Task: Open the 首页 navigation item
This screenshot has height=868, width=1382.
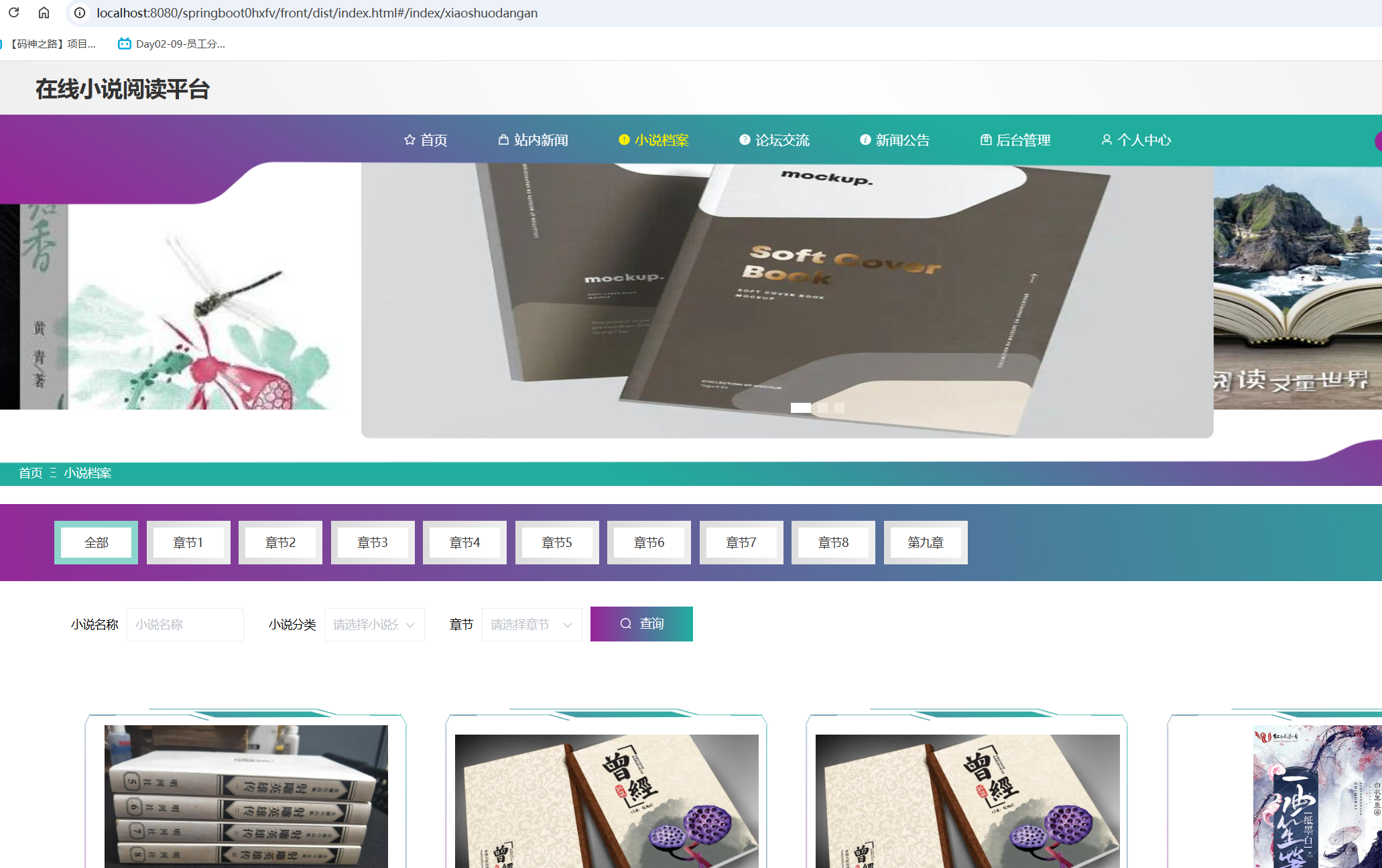Action: [426, 139]
